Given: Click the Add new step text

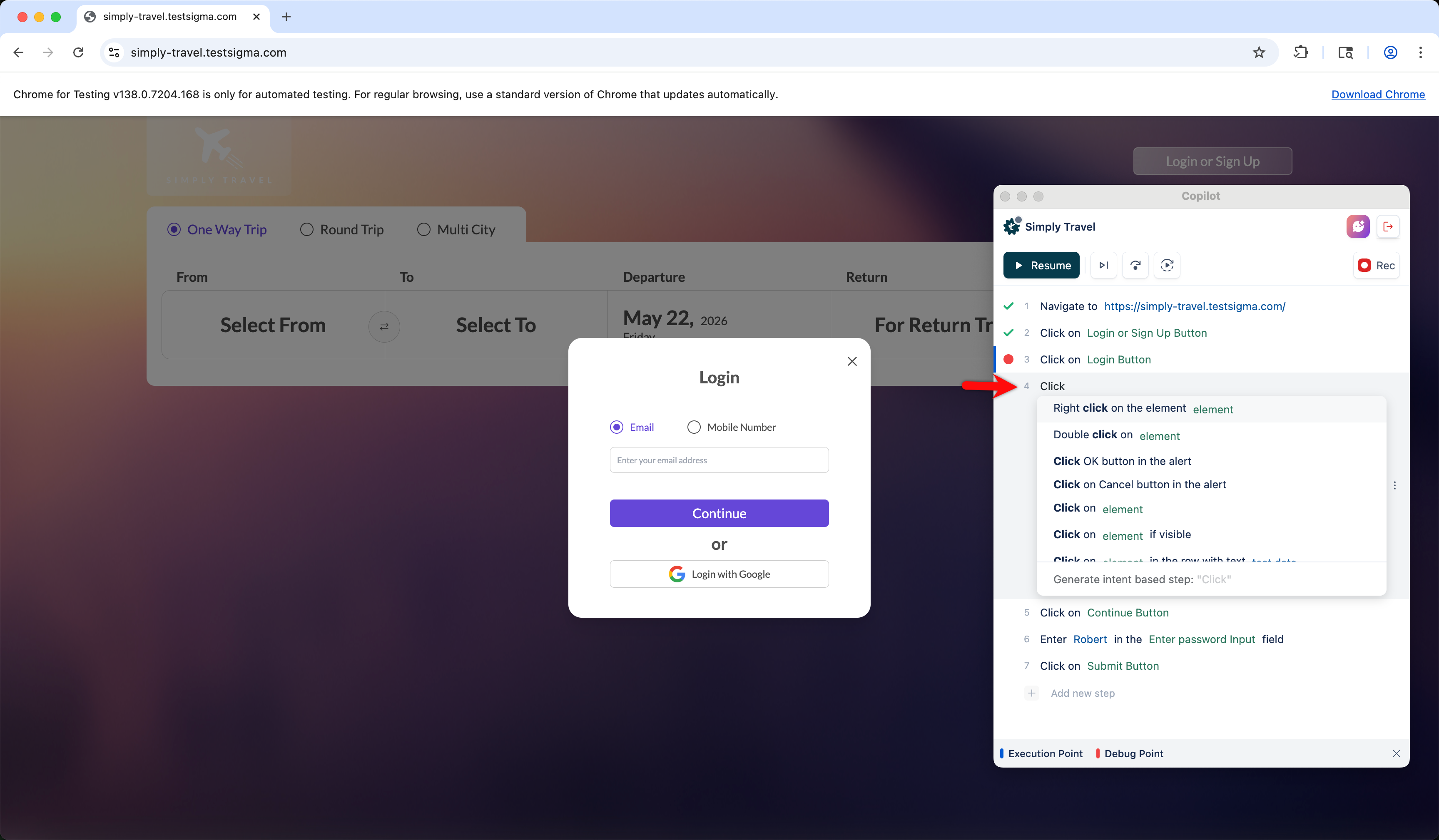Looking at the screenshot, I should pyautogui.click(x=1083, y=693).
